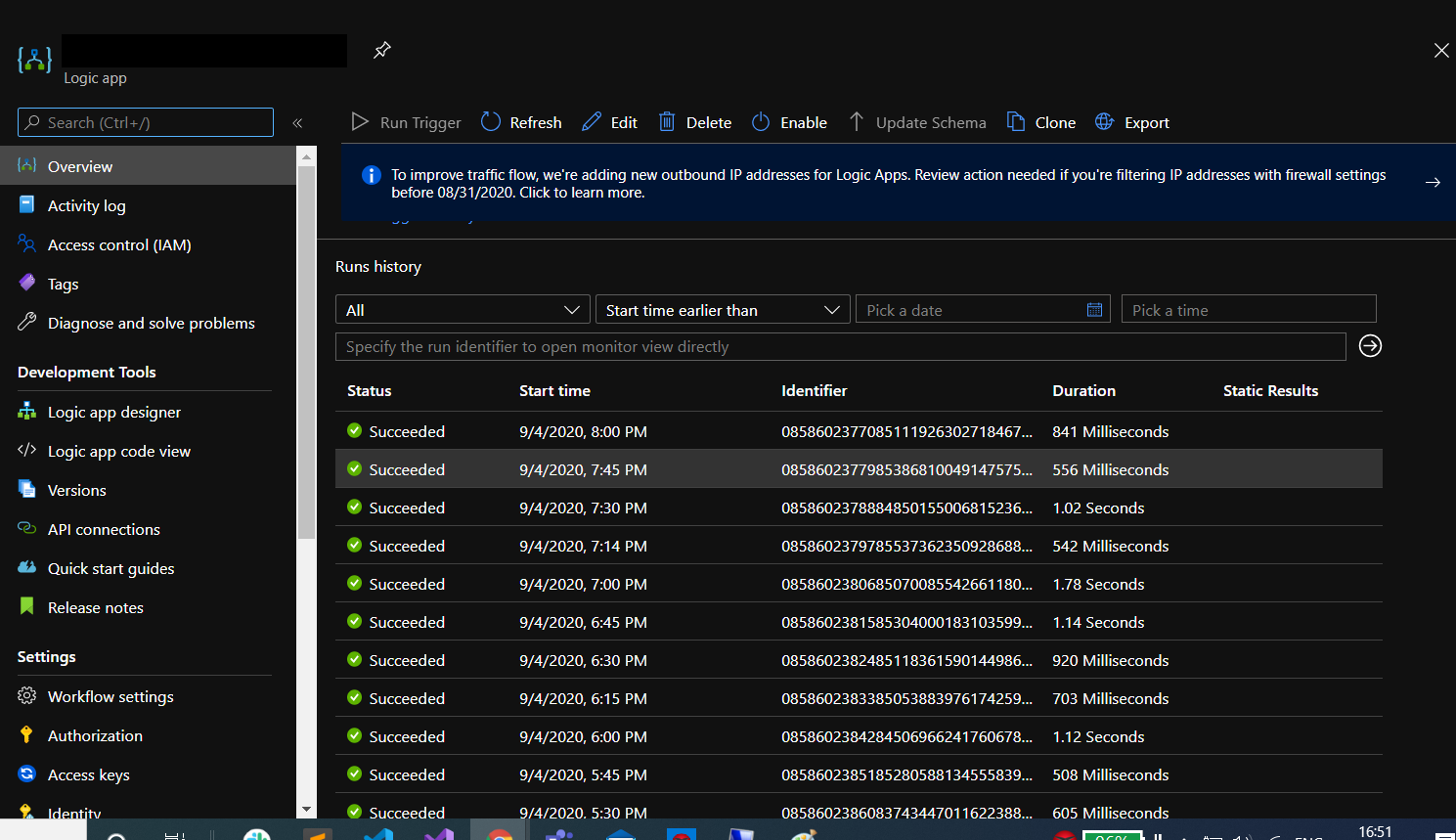
Task: Click the Run Trigger play icon
Action: pyautogui.click(x=360, y=122)
